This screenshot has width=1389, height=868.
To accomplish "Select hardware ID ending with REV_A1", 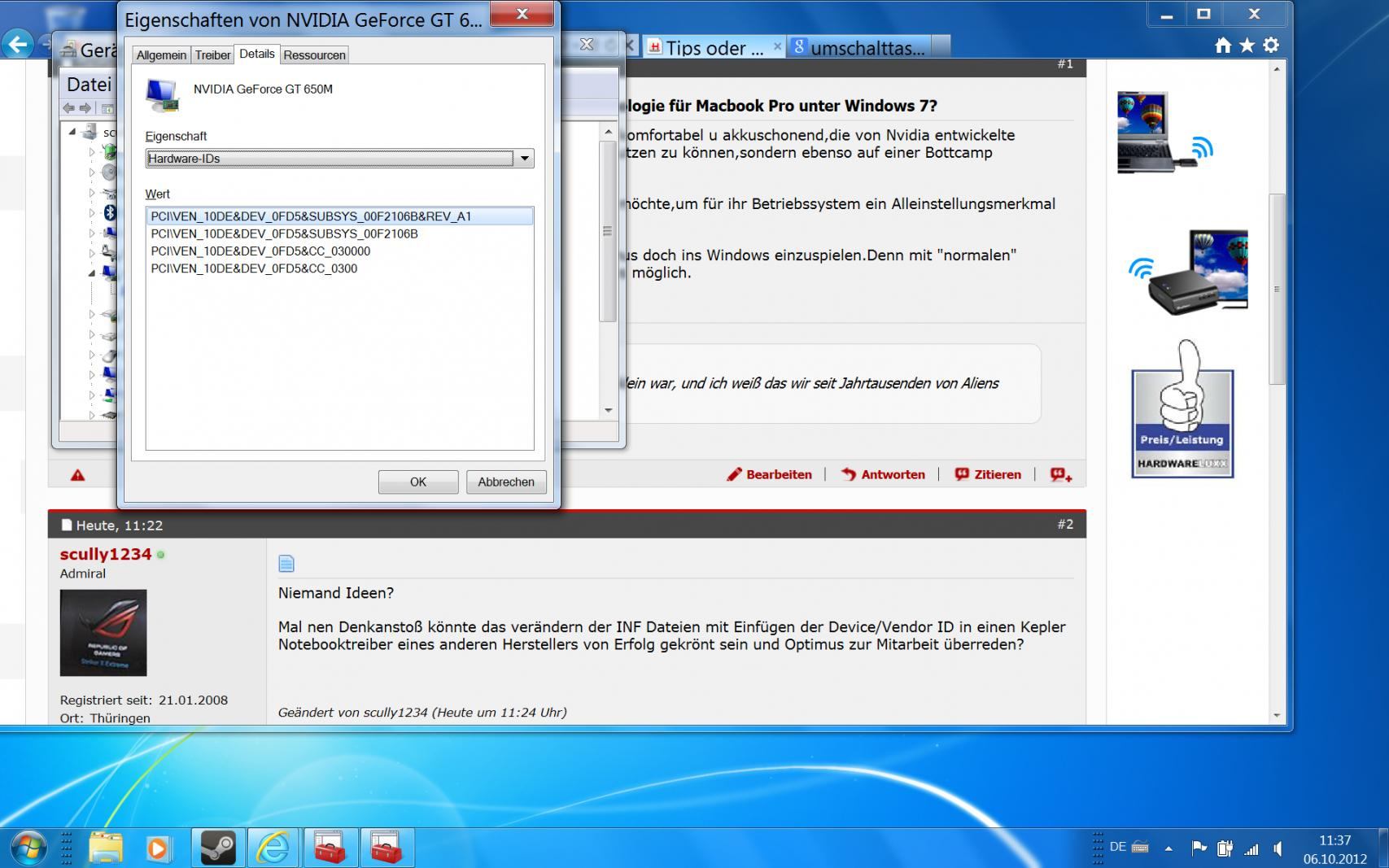I will tap(339, 216).
